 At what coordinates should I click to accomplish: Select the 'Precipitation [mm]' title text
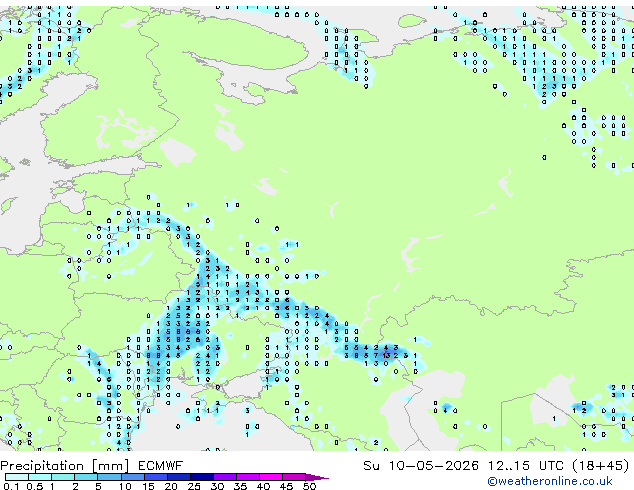click(65, 466)
